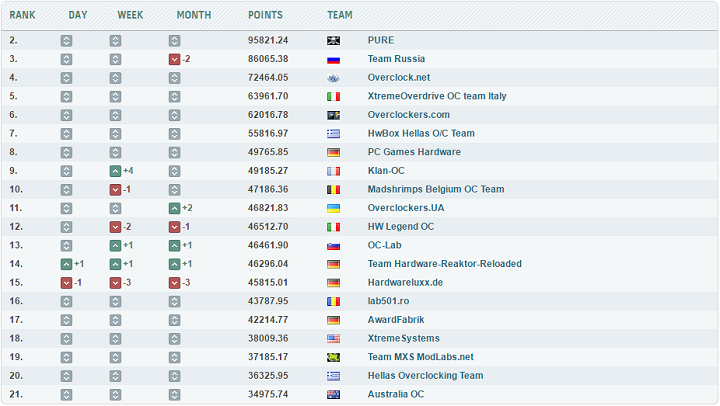Click green day +1 arrow for Hardware-Reaktor-Reloaded

click(x=66, y=264)
